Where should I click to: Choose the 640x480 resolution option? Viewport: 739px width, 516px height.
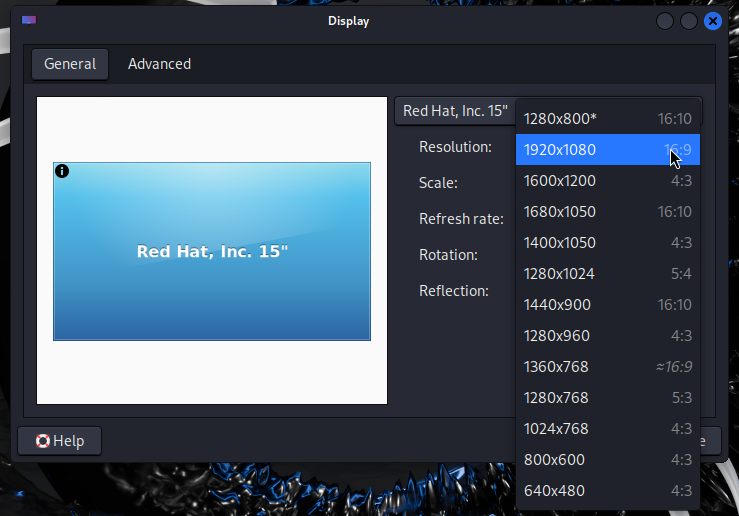608,491
